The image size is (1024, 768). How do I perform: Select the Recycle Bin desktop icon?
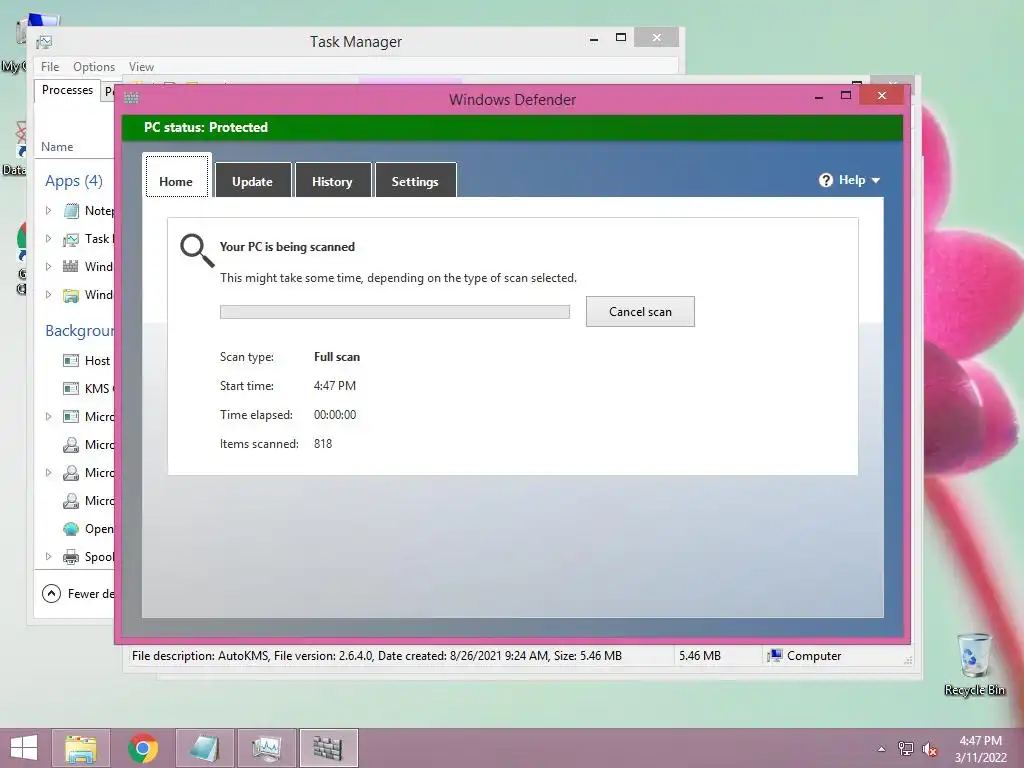[974, 664]
